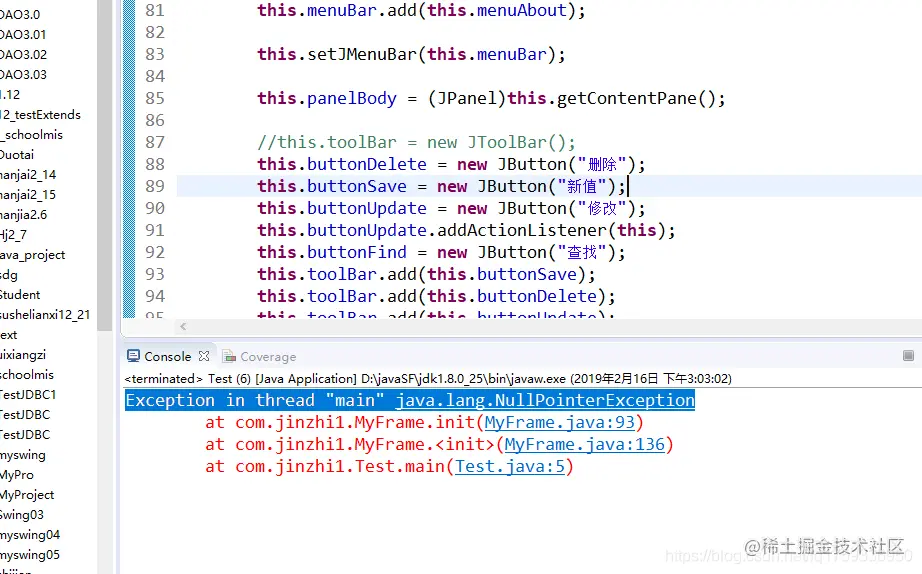Select project DAO3.0 in explorer

coord(20,15)
